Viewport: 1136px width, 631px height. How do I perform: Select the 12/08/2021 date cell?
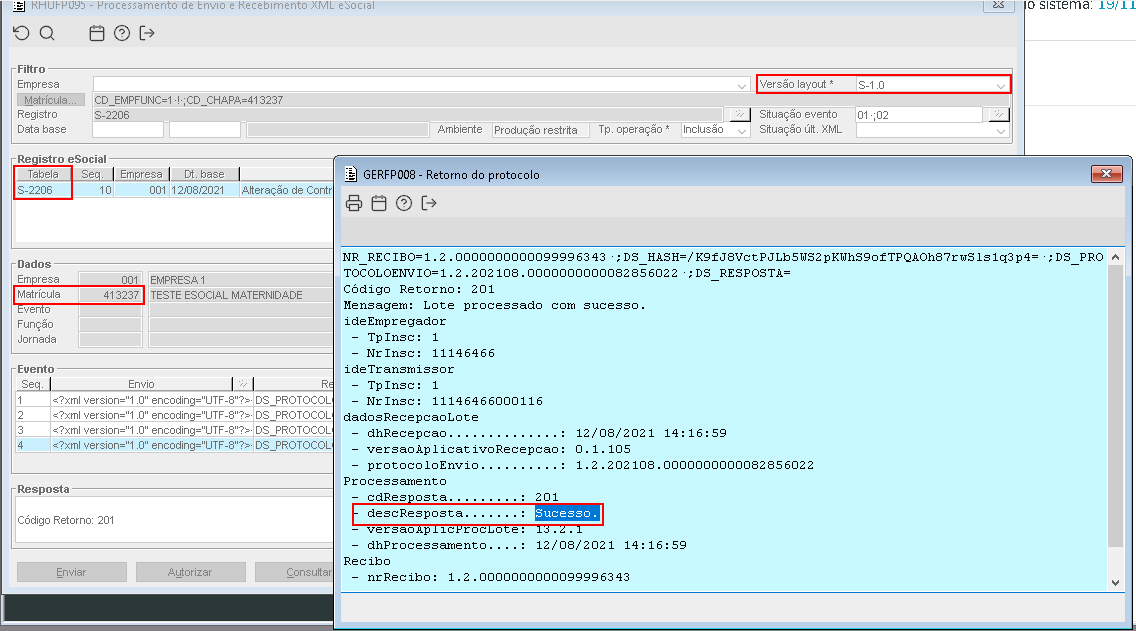point(204,190)
